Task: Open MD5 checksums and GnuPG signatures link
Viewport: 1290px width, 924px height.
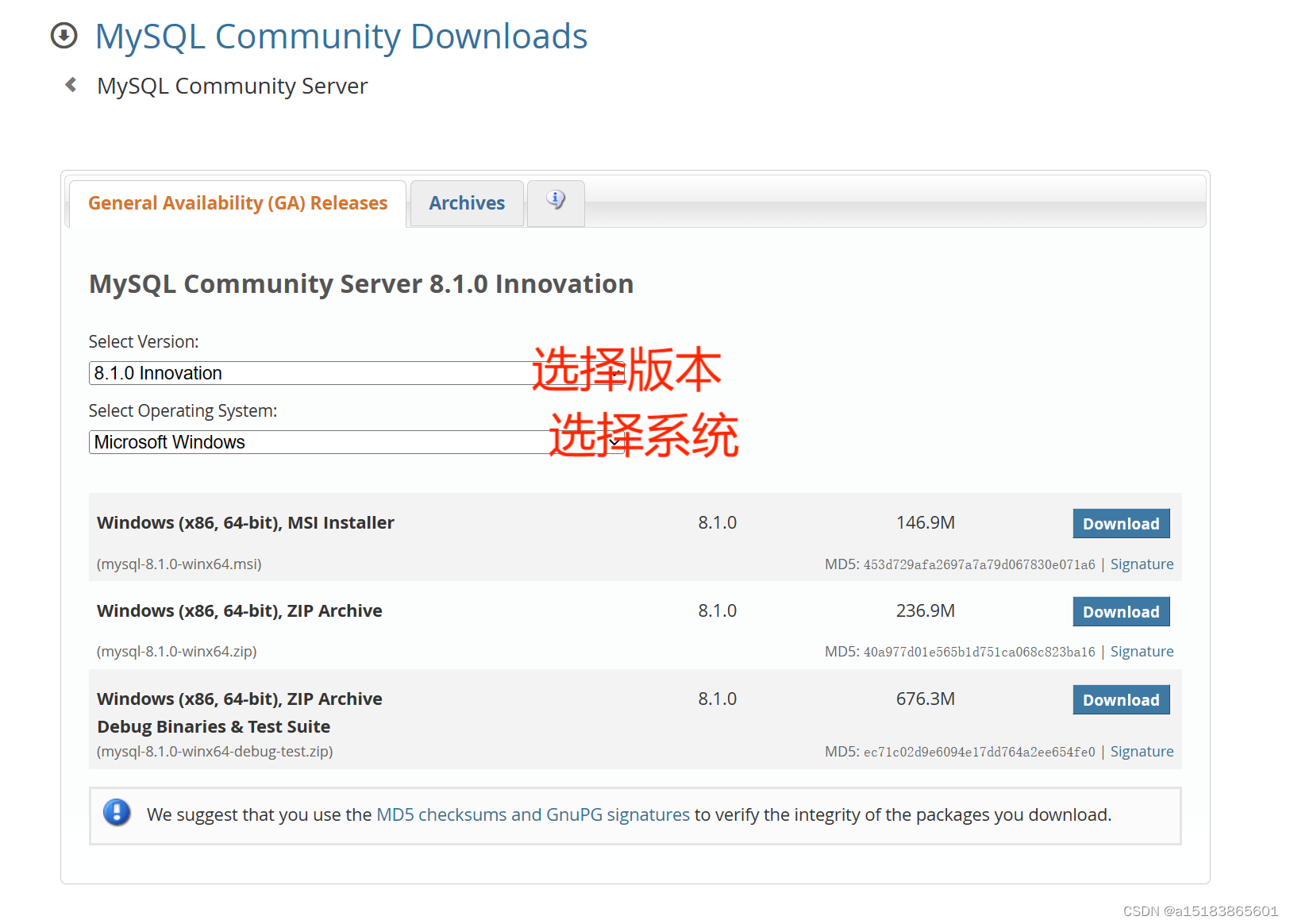Action: tap(533, 814)
